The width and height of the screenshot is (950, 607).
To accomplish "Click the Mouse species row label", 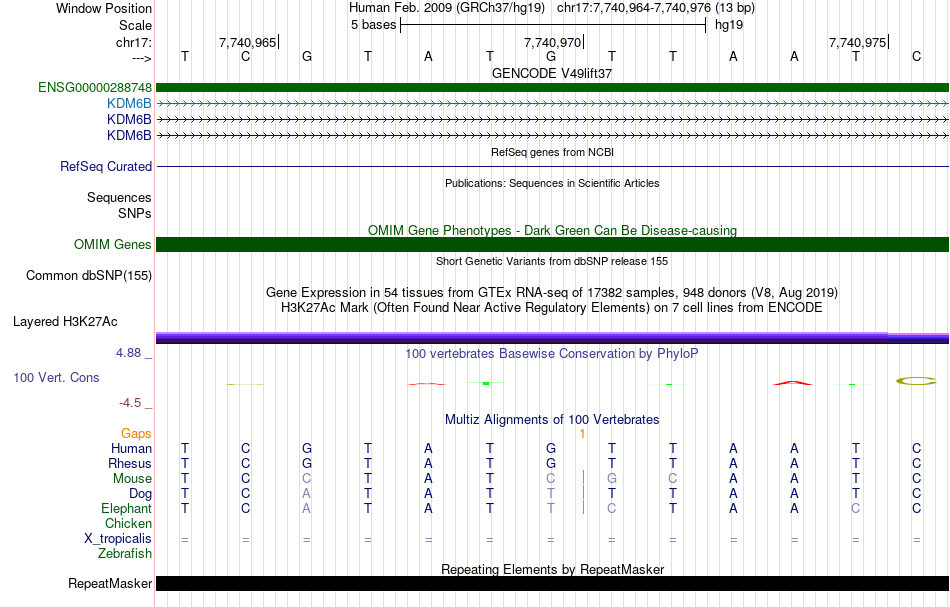I will pyautogui.click(x=132, y=479).
